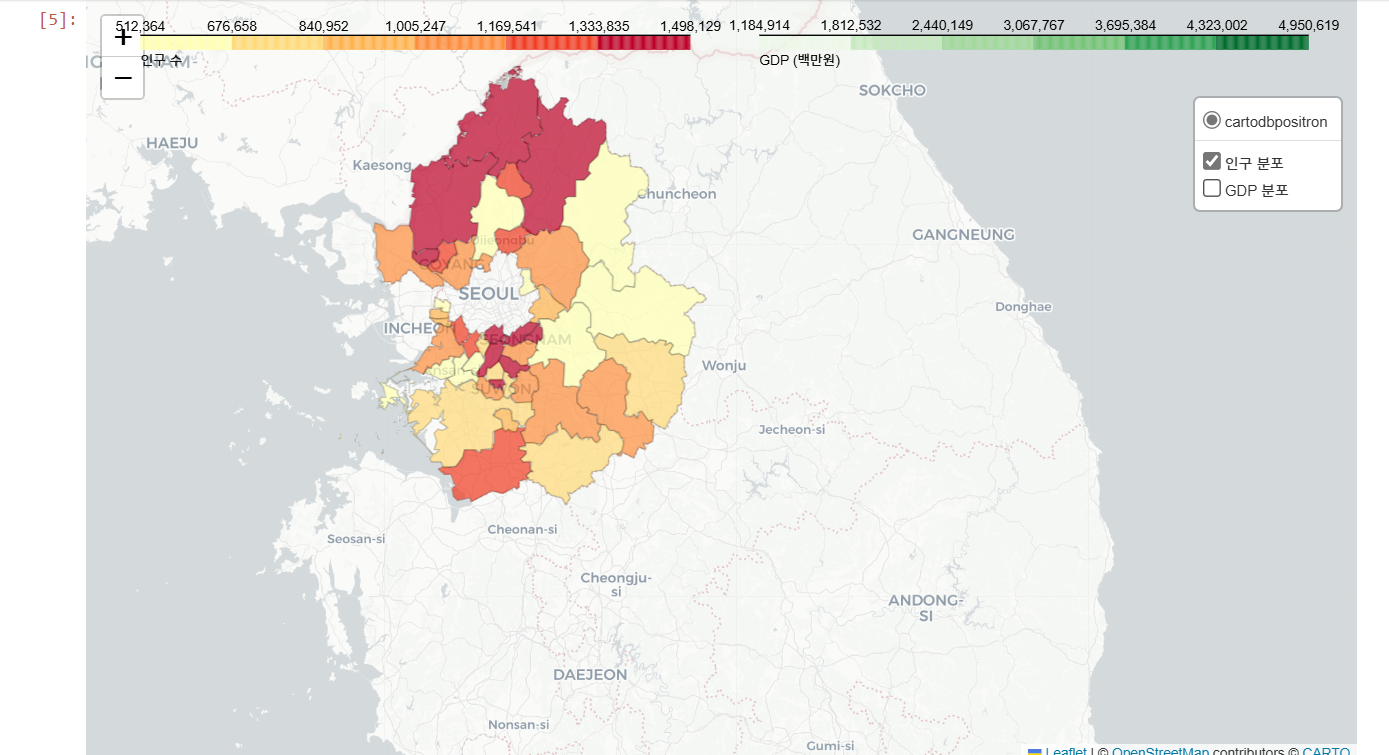The width and height of the screenshot is (1389, 755).
Task: Click the Gumi-si city label
Action: coord(831,746)
